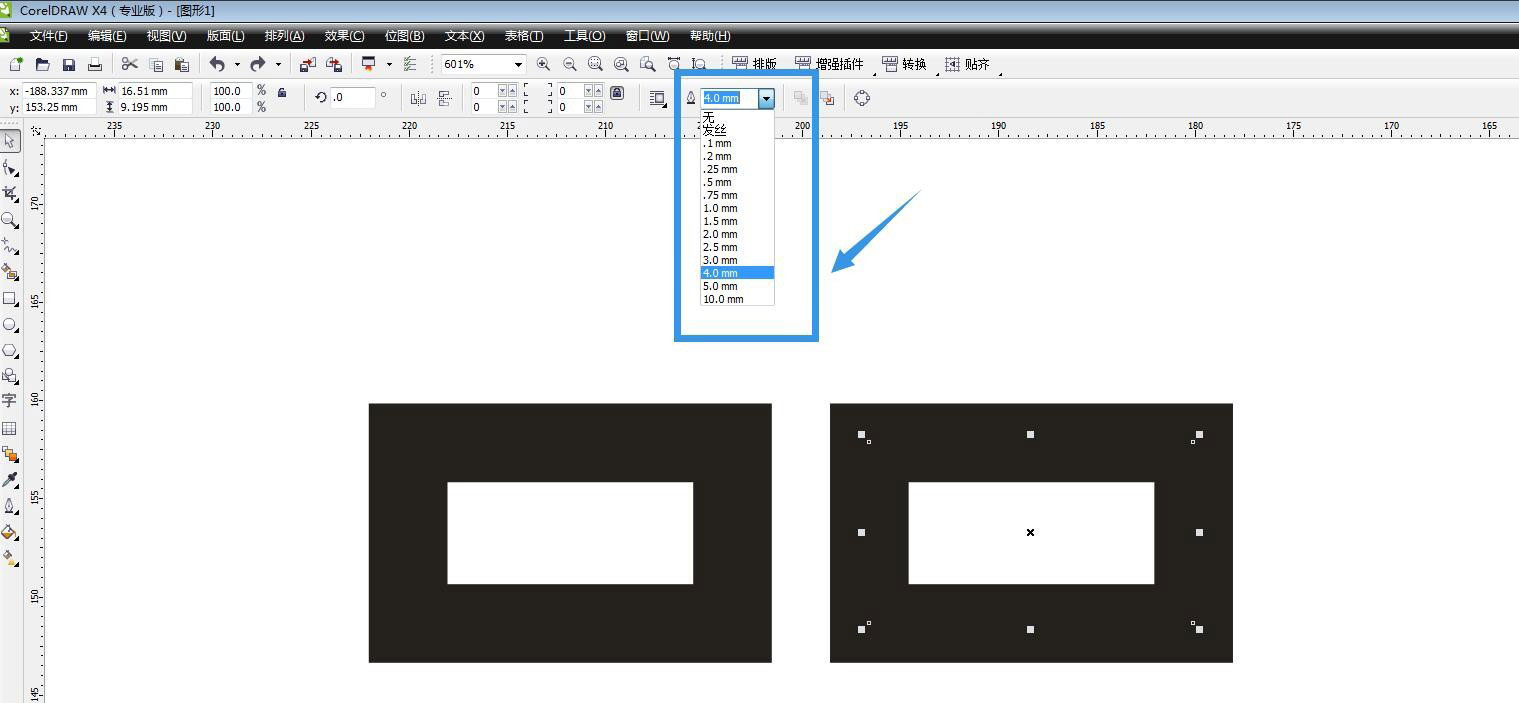Collapse the outline width dropdown arrow
Viewport: 1519px width, 703px height.
click(766, 98)
